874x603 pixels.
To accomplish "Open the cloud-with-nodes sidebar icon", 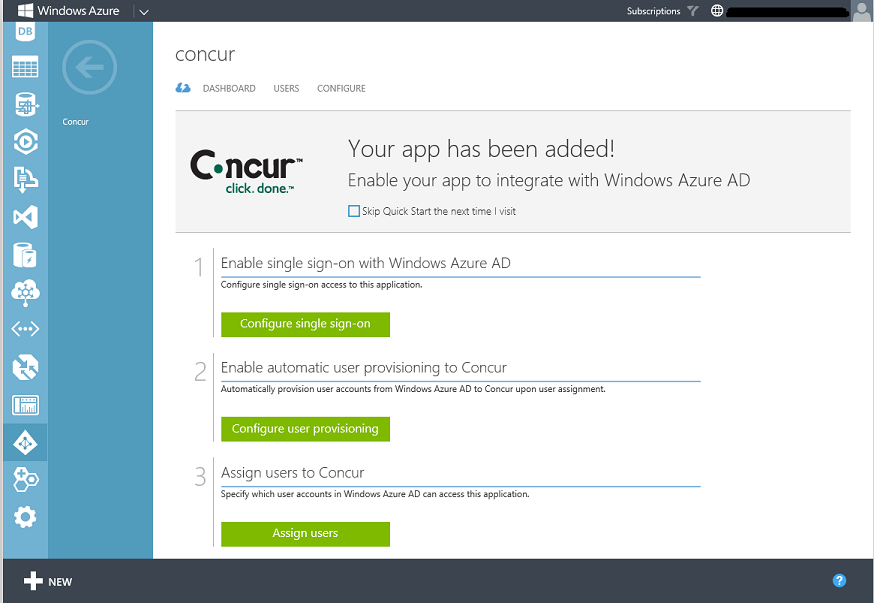I will (x=25, y=293).
